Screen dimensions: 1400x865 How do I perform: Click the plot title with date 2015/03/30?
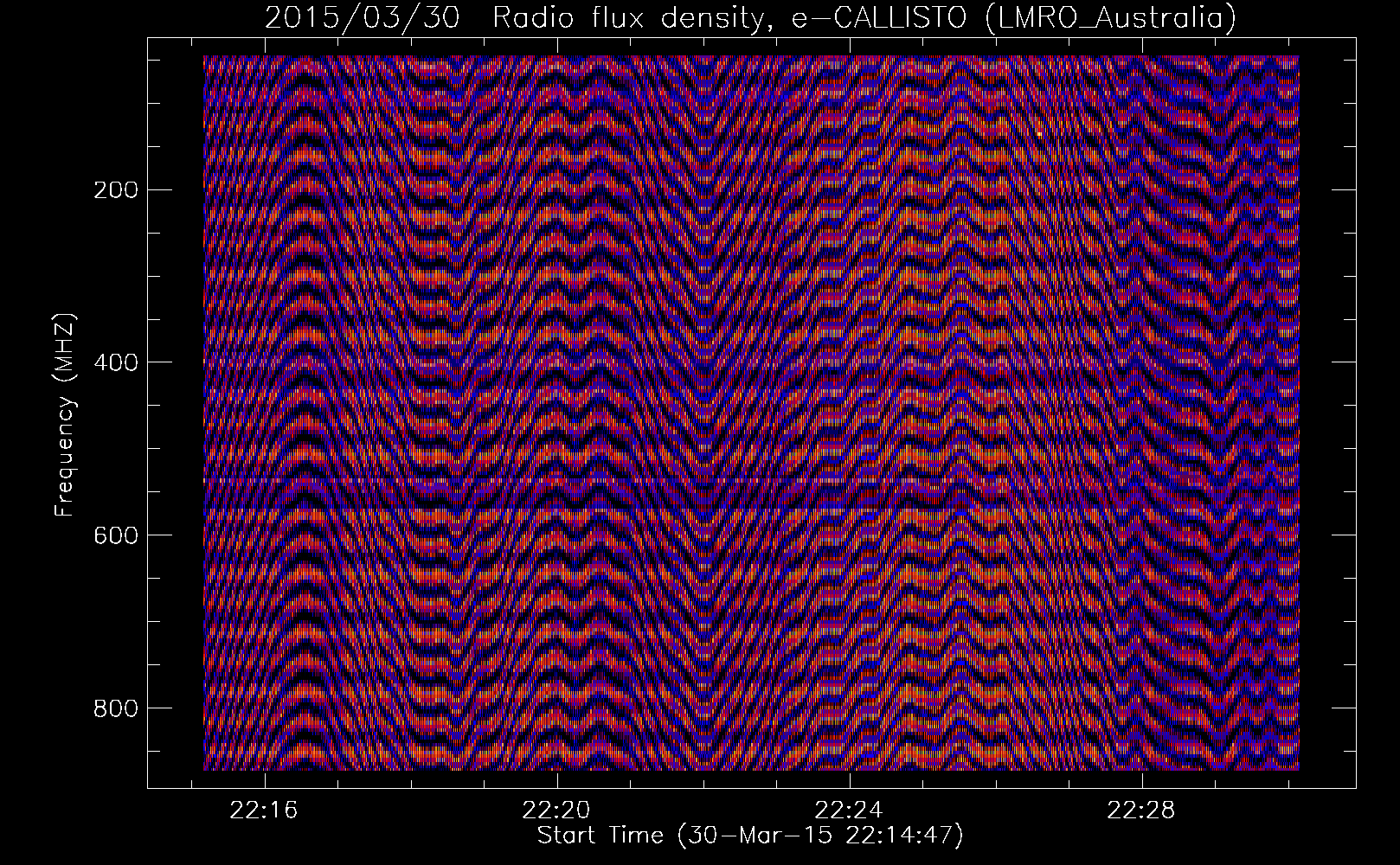tap(750, 18)
